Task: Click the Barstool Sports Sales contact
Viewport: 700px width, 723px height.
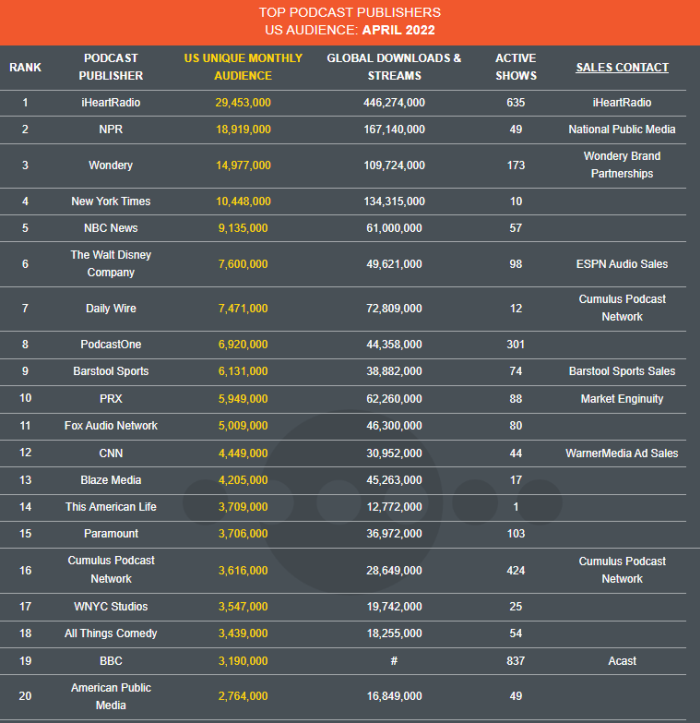Action: coord(622,371)
